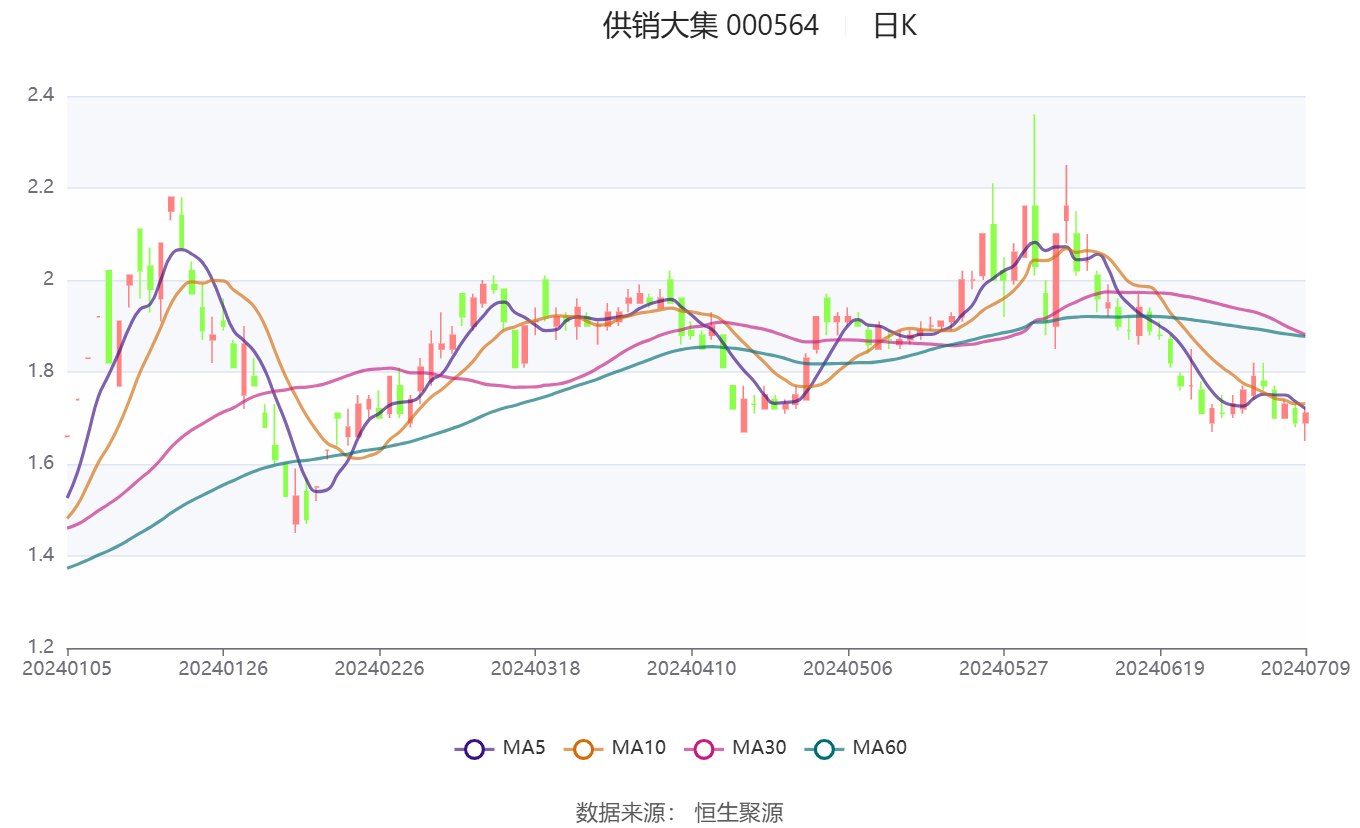Image resolution: width=1360 pixels, height=828 pixels.
Task: Click the data source text 恒生聚源
Action: pyautogui.click(x=739, y=812)
